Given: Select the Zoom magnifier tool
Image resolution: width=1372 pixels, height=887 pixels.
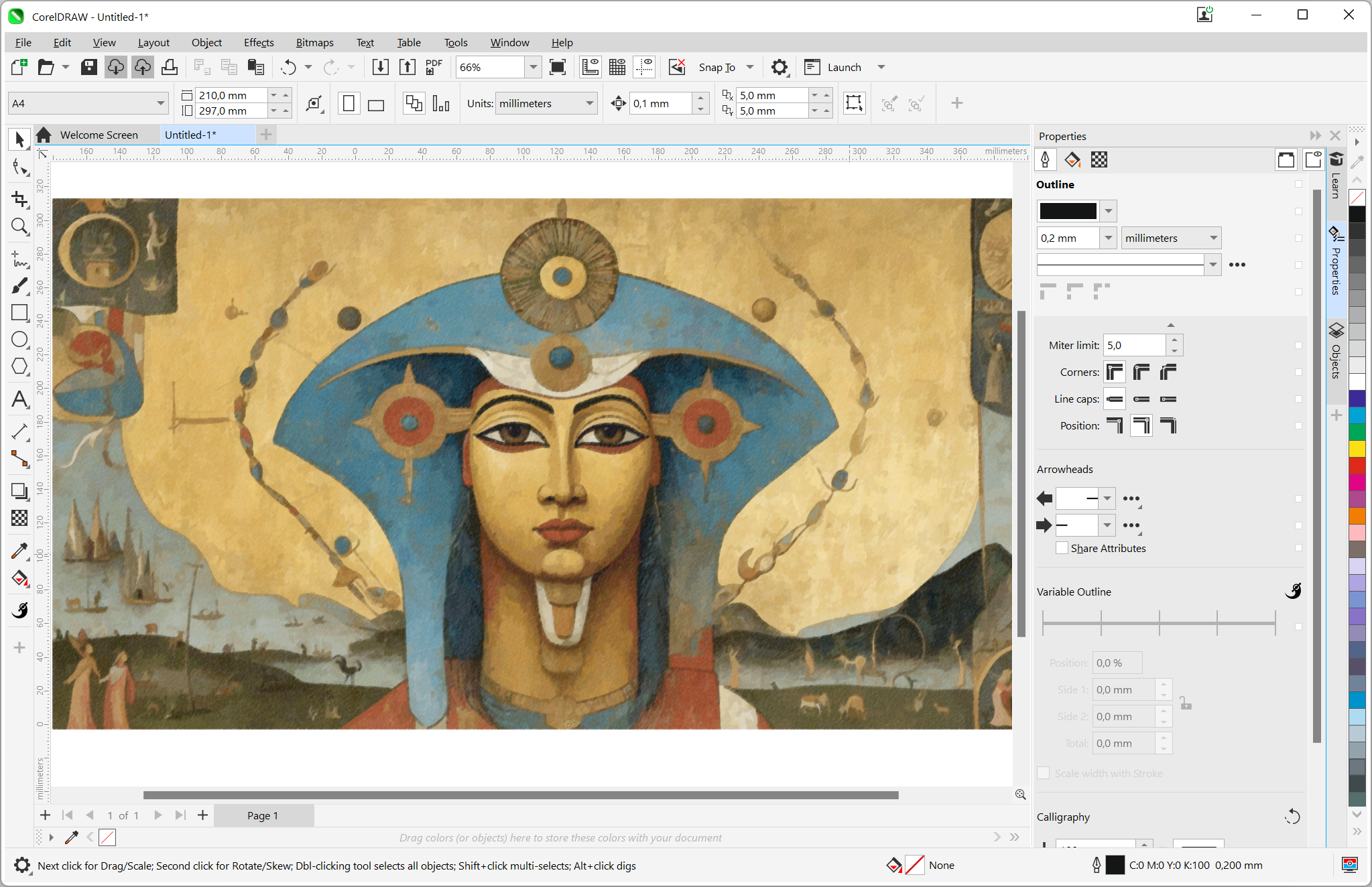Looking at the screenshot, I should [19, 226].
